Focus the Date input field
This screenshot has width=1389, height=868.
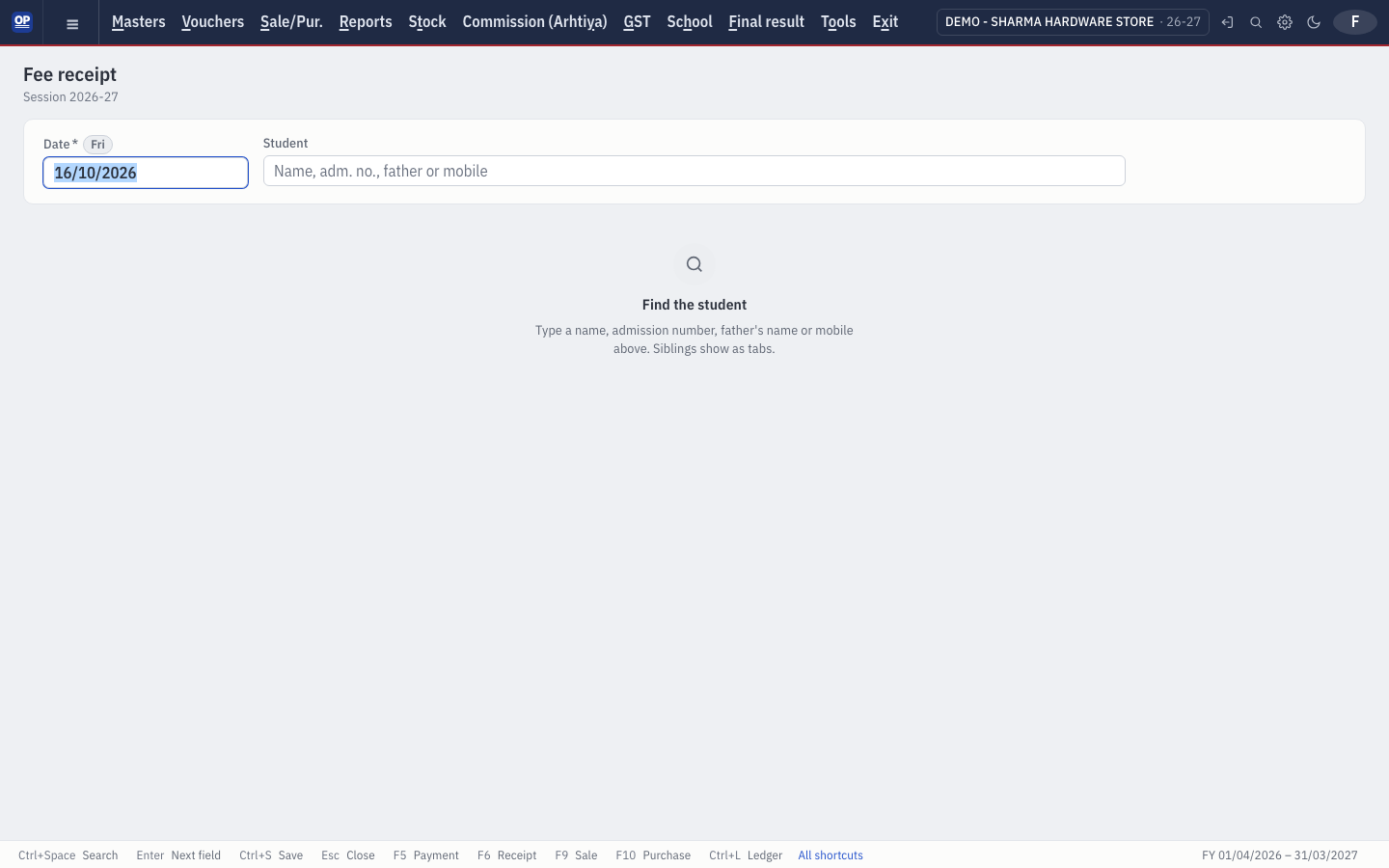[x=146, y=173]
